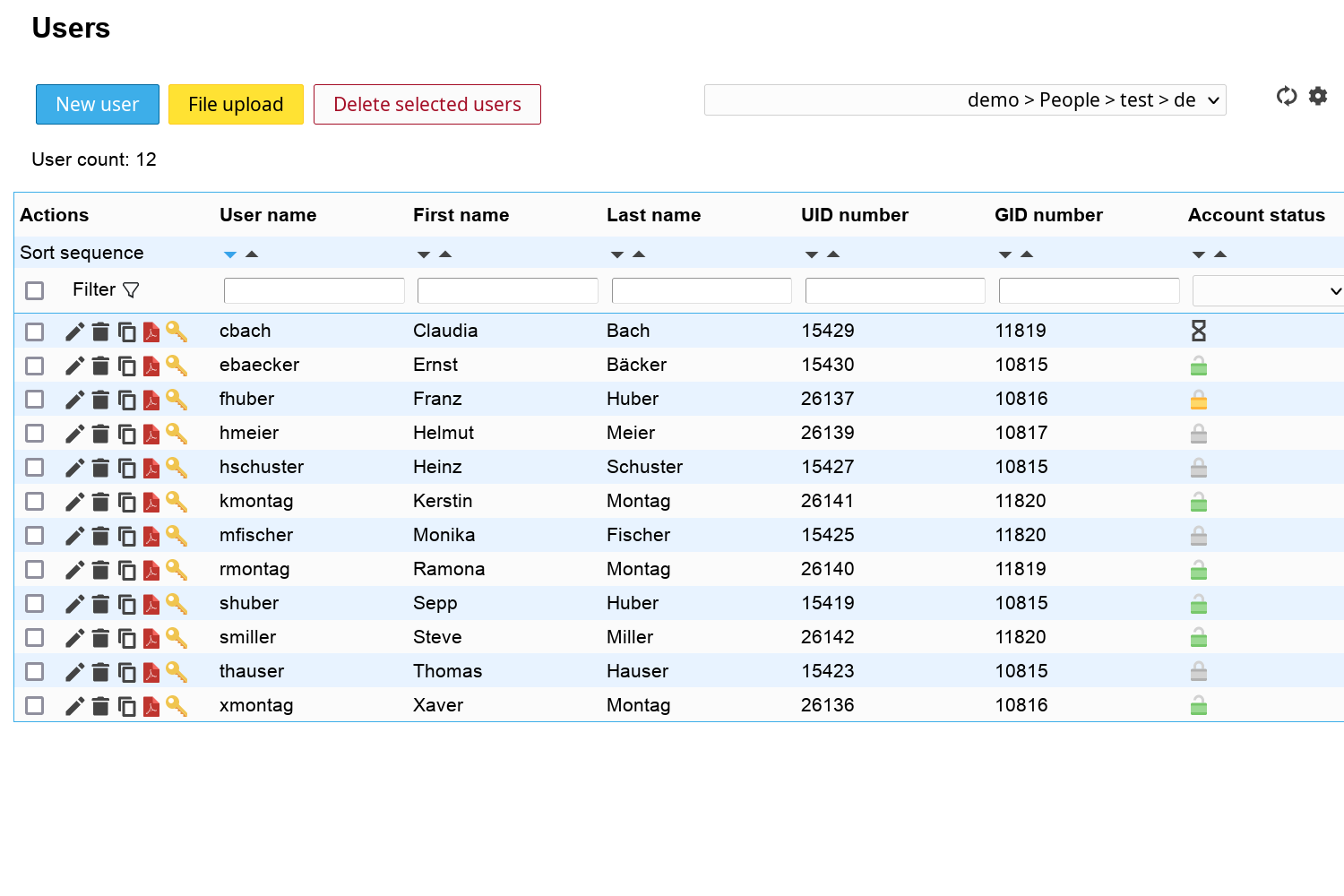Open the demo > People > test suffix dropdown
Viewport: 1344px width, 896px height.
click(x=965, y=100)
